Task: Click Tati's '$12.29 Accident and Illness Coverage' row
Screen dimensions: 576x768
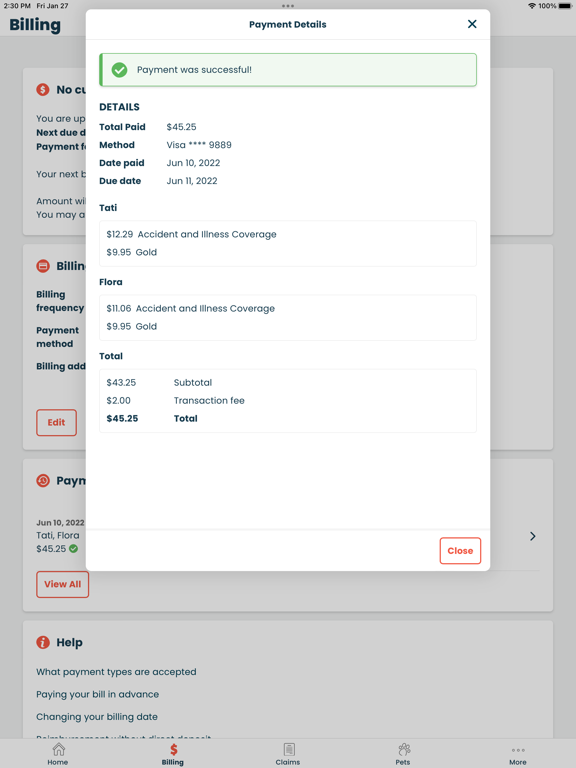Action: coord(192,235)
